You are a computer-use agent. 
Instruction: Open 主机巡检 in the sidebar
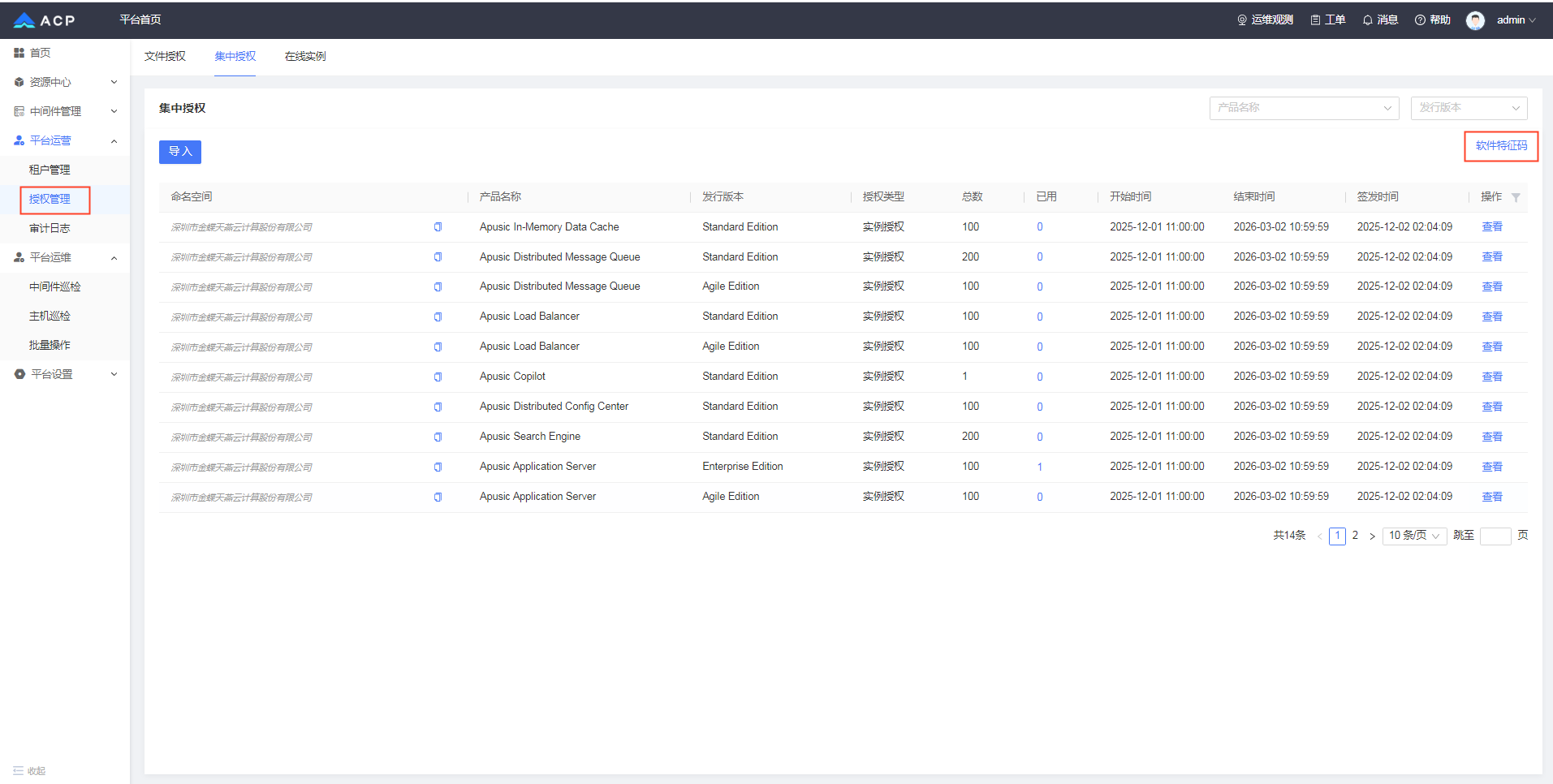point(50,316)
